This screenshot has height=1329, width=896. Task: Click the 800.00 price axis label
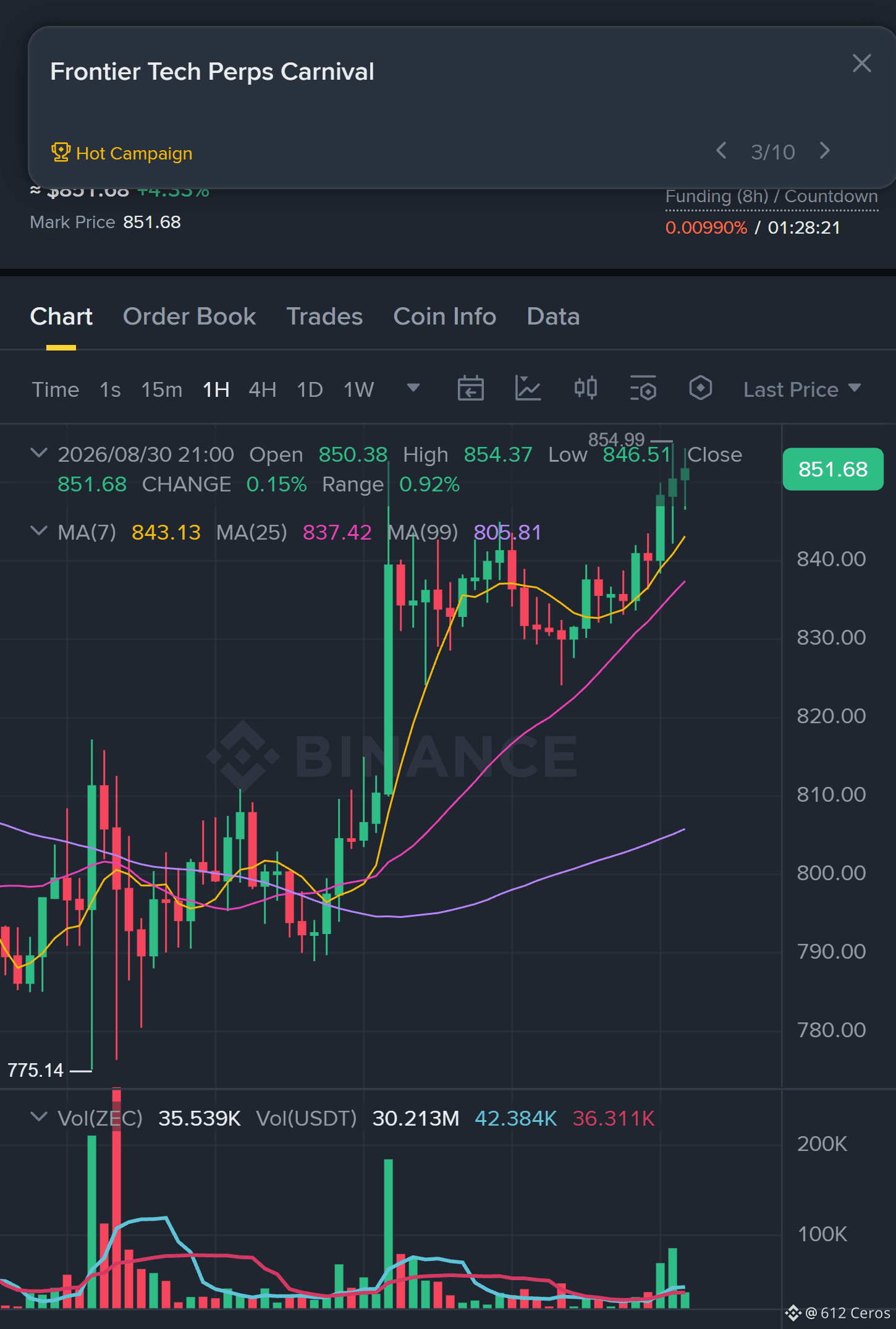(x=831, y=873)
